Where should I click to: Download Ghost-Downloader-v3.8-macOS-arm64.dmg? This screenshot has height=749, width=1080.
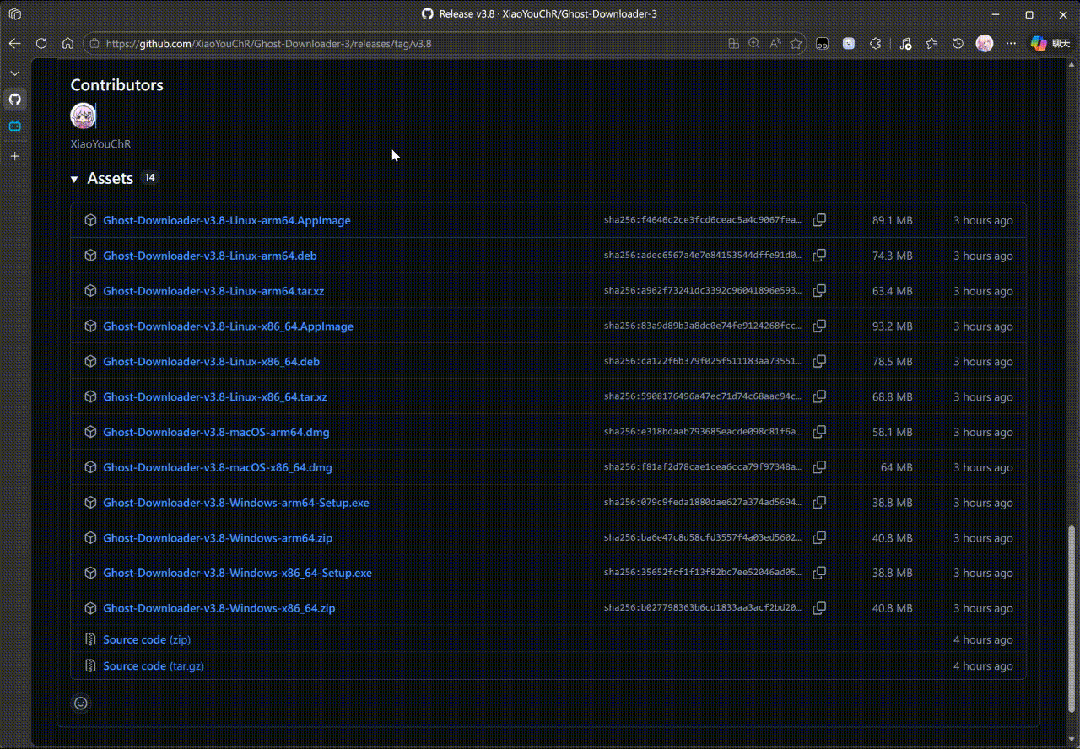tap(216, 432)
